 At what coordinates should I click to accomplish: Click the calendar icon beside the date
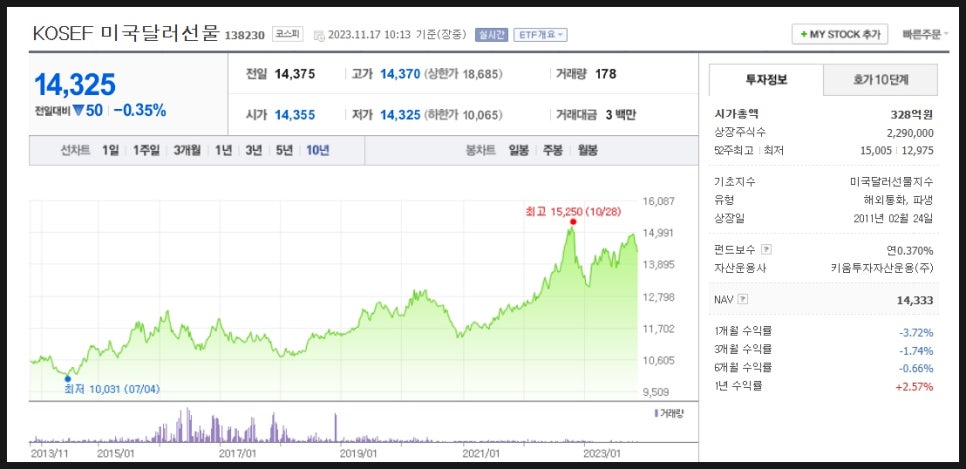(319, 35)
